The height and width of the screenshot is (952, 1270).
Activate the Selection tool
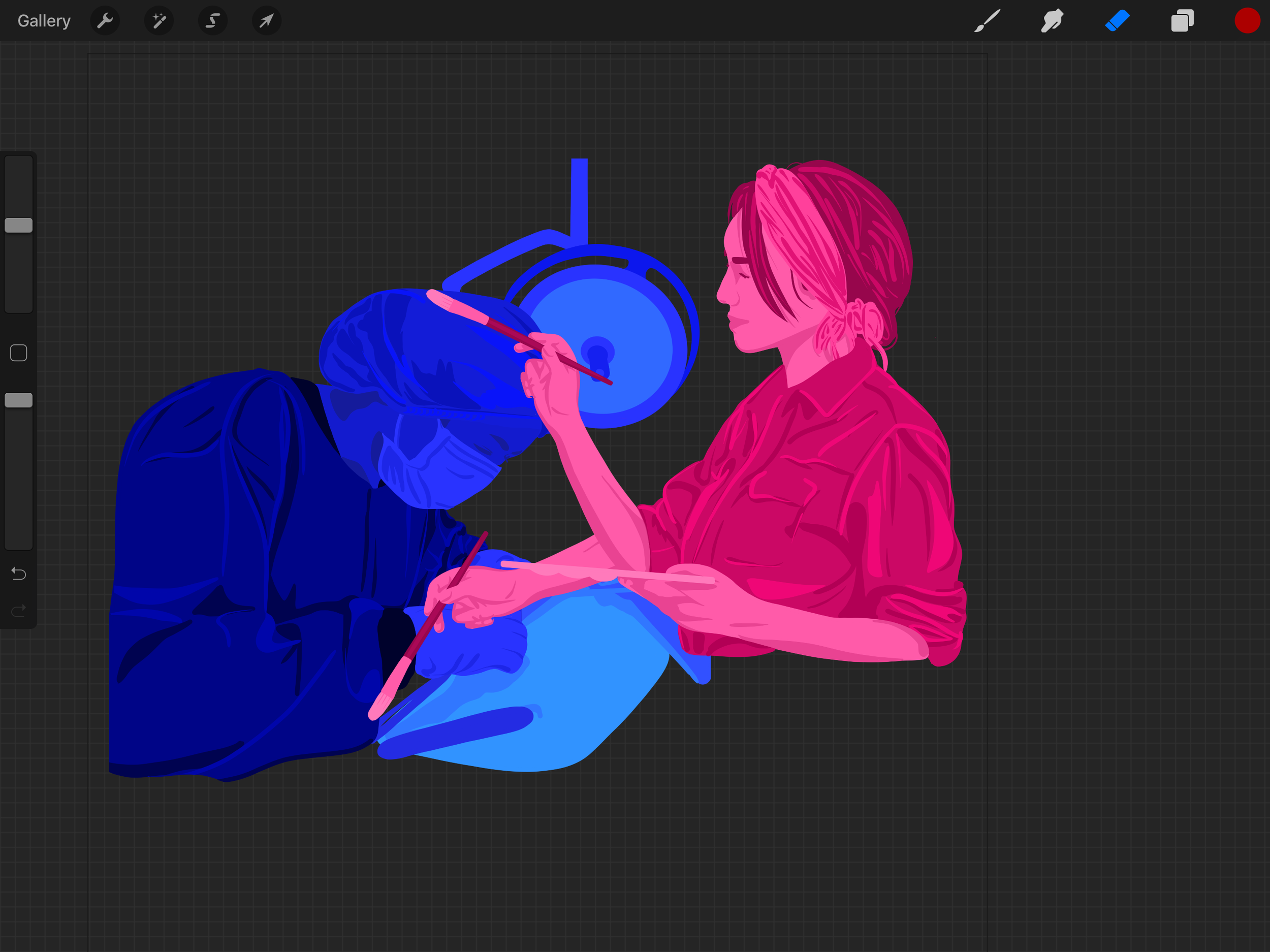pyautogui.click(x=213, y=21)
